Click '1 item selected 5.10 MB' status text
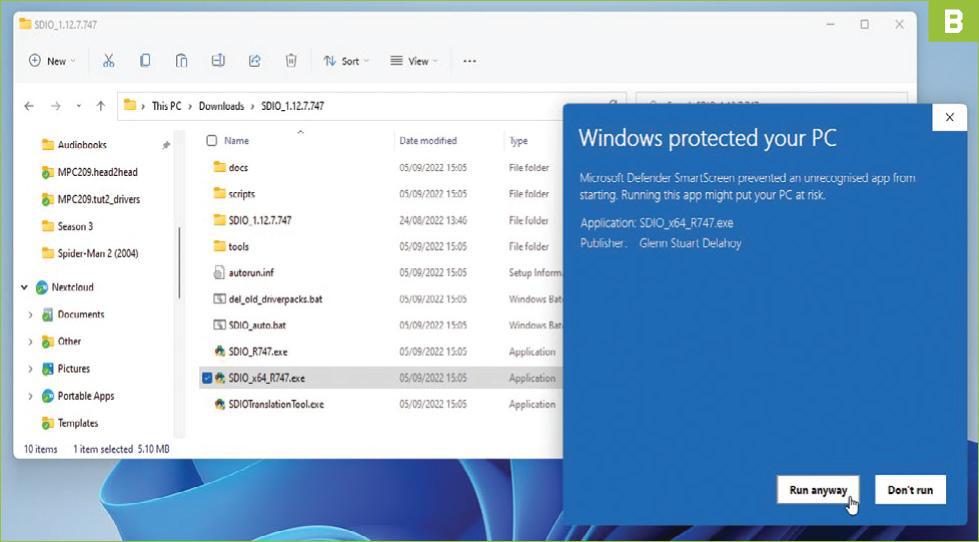 [x=121, y=449]
